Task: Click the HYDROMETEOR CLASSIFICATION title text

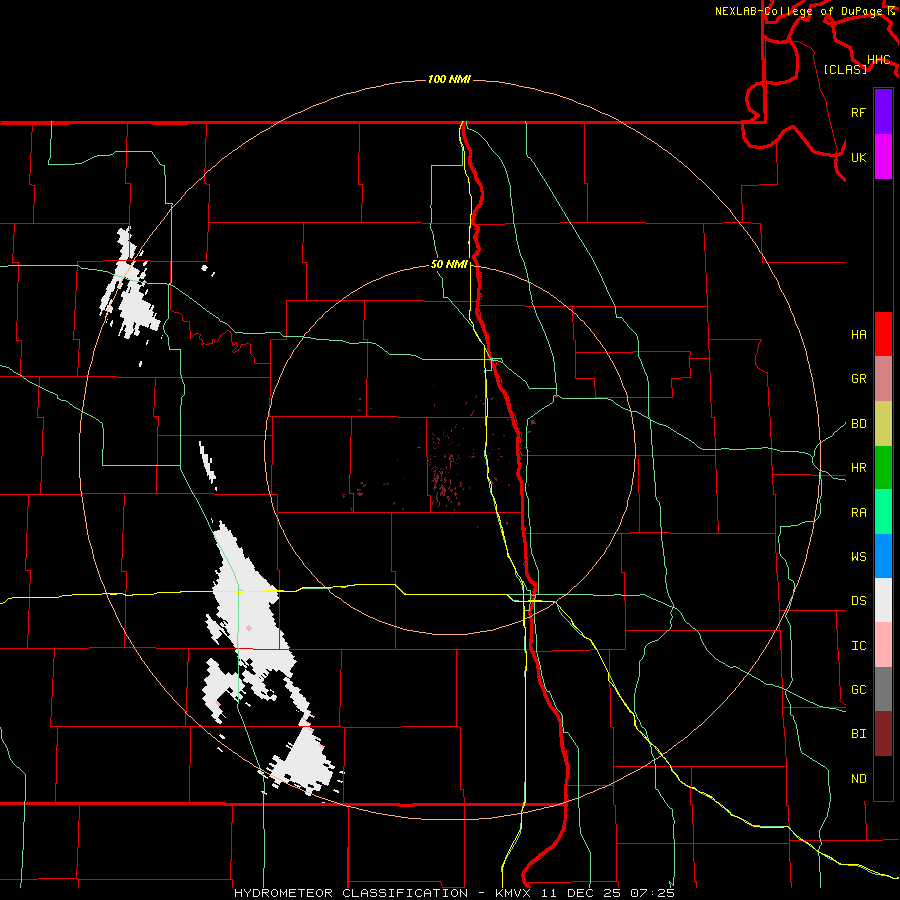Action: click(x=351, y=893)
